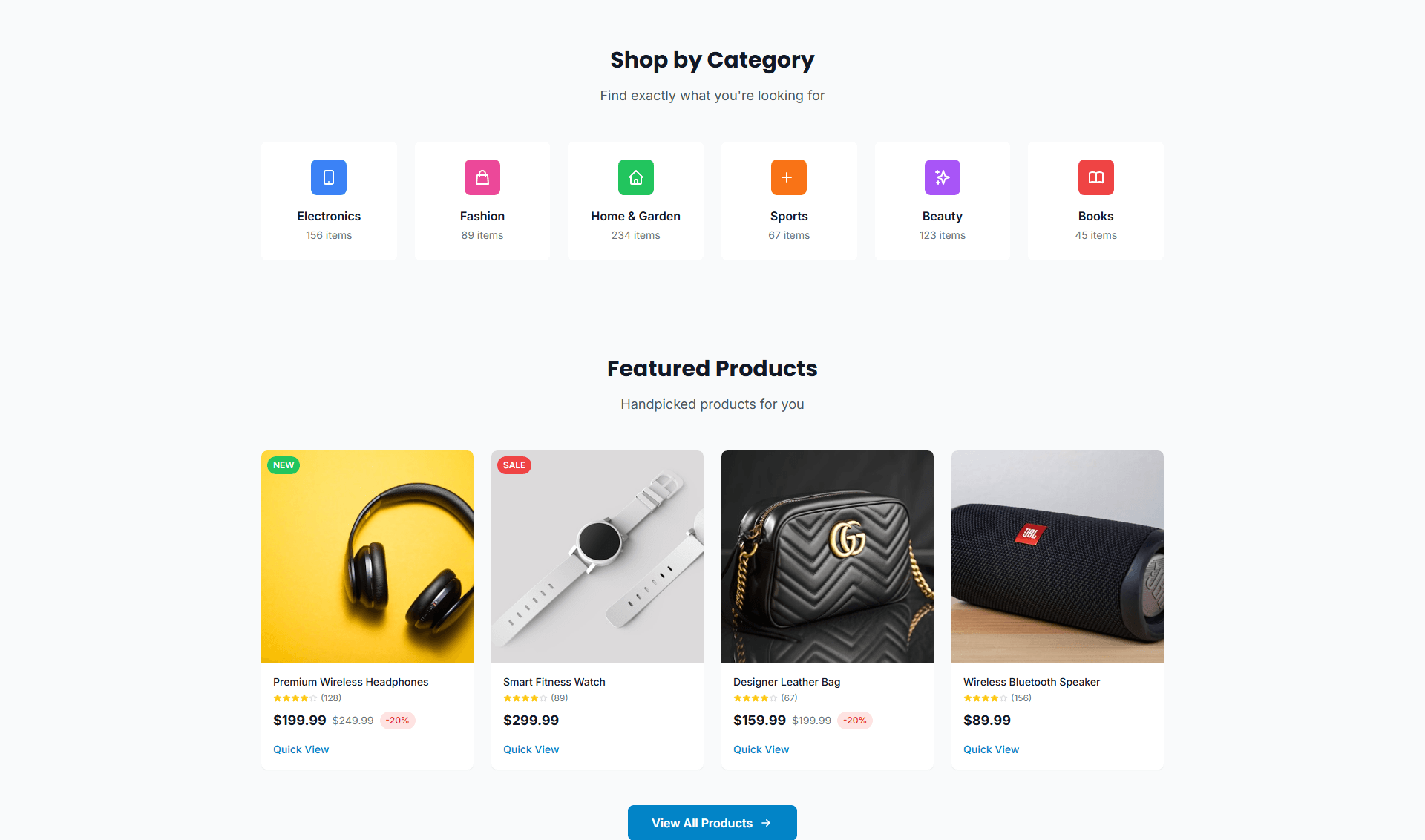Click the pink Fashion shopping bag icon

(x=482, y=177)
